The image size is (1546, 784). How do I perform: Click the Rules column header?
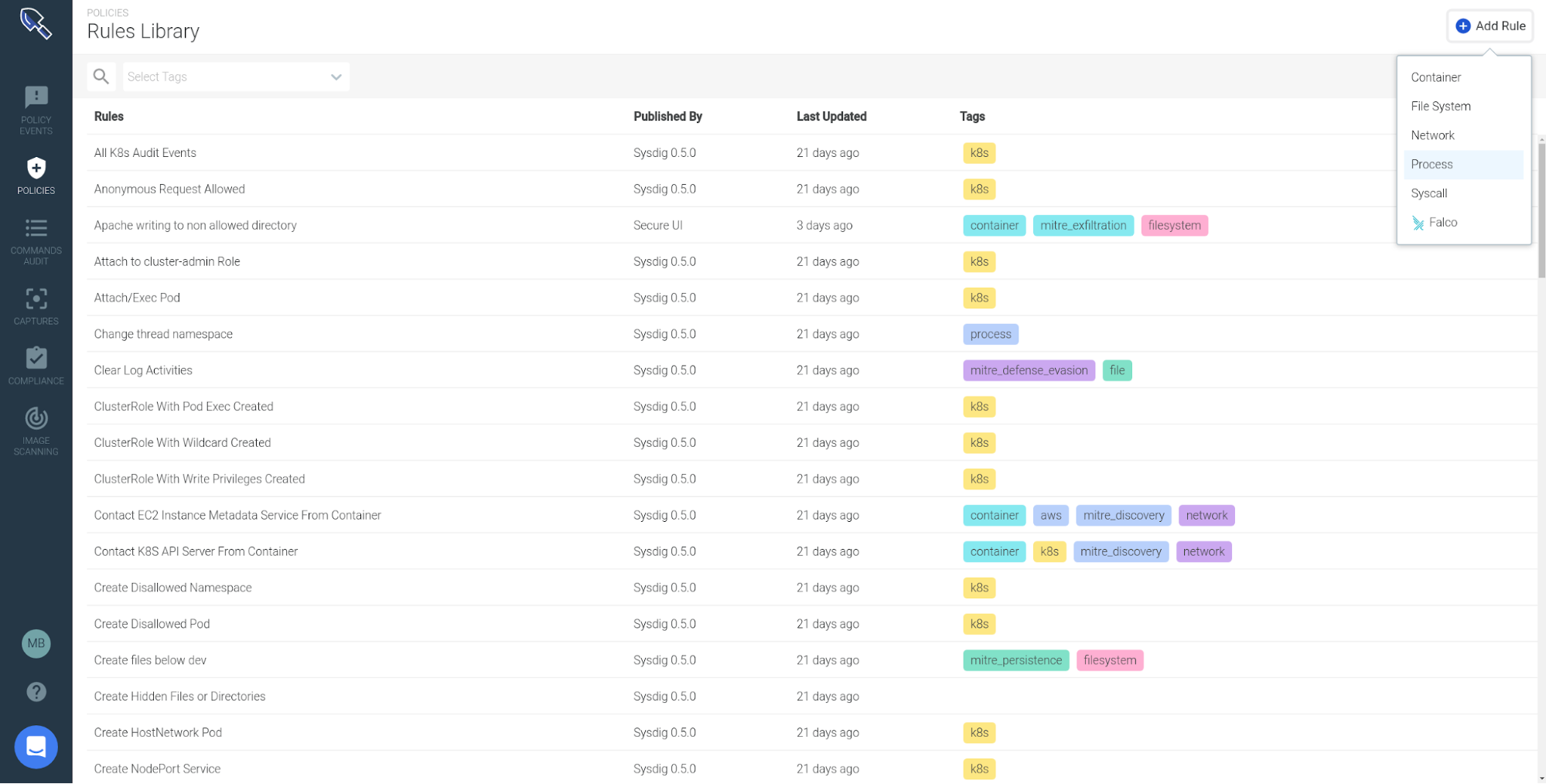pyautogui.click(x=109, y=117)
